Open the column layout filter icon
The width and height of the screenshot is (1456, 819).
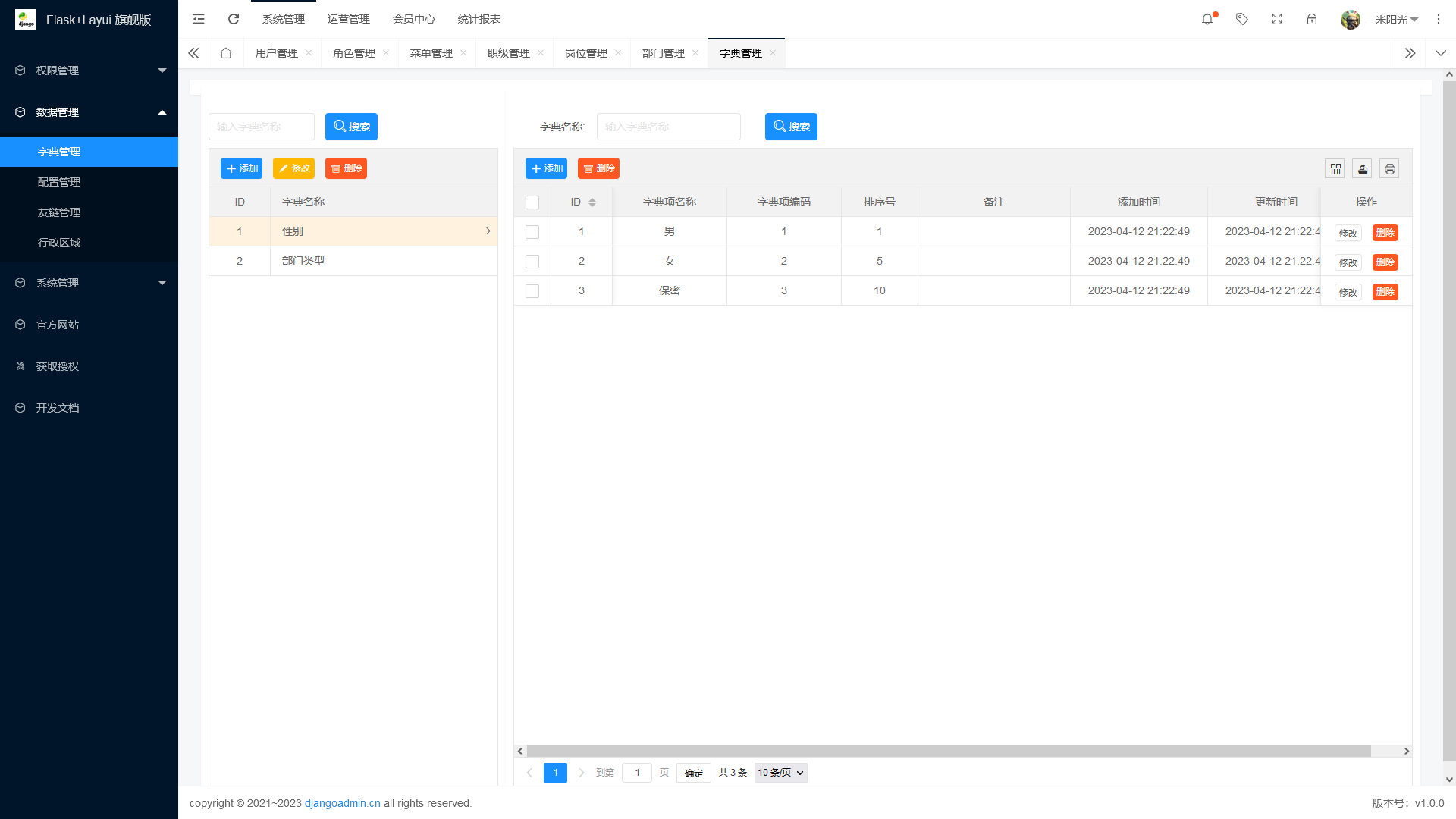click(x=1335, y=168)
